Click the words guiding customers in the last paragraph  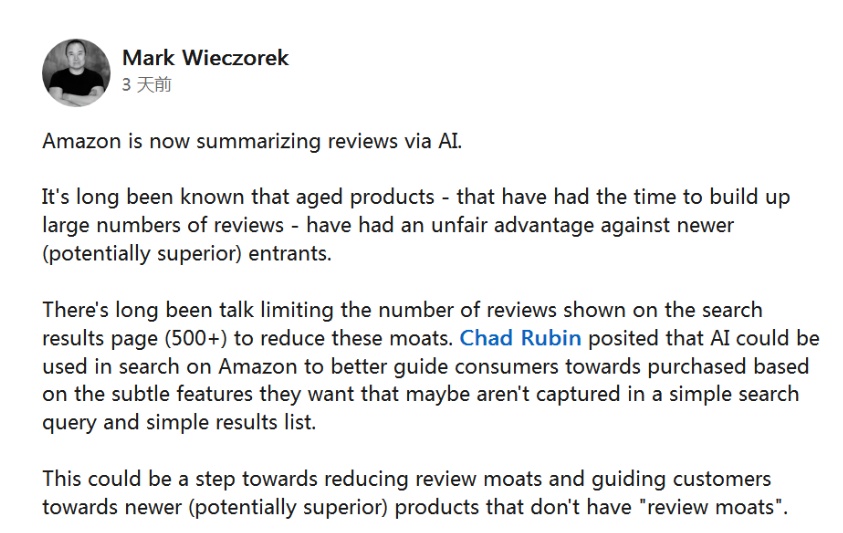point(681,479)
